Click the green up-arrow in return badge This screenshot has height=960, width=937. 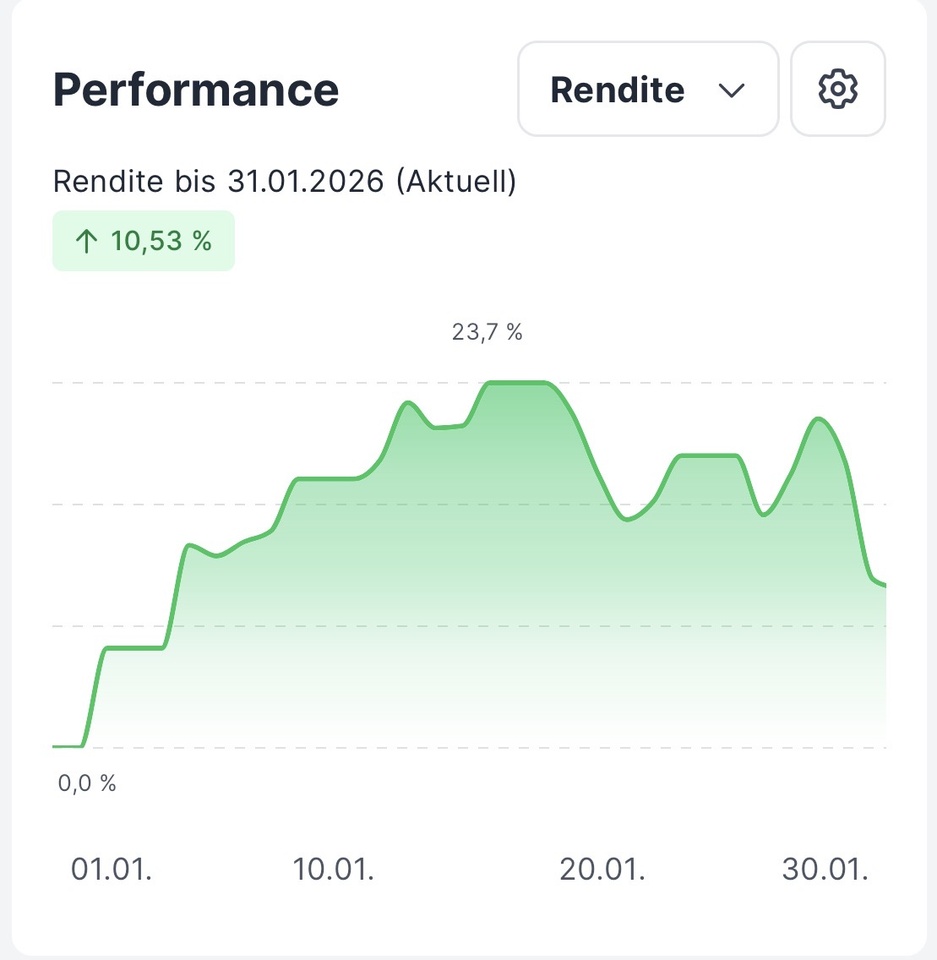click(x=85, y=241)
